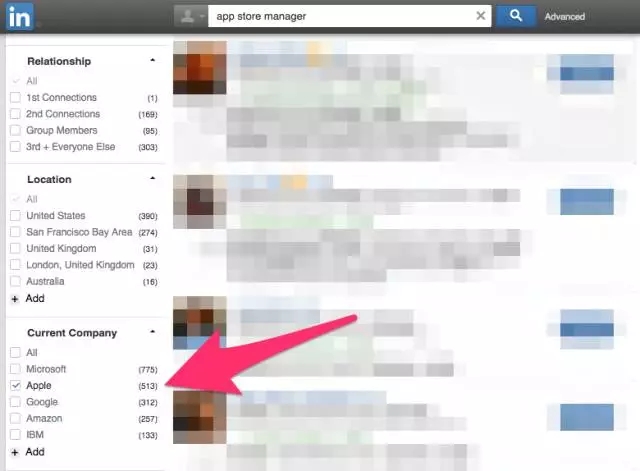640x471 pixels.
Task: Tick the Microsoft company checkbox
Action: (15, 369)
